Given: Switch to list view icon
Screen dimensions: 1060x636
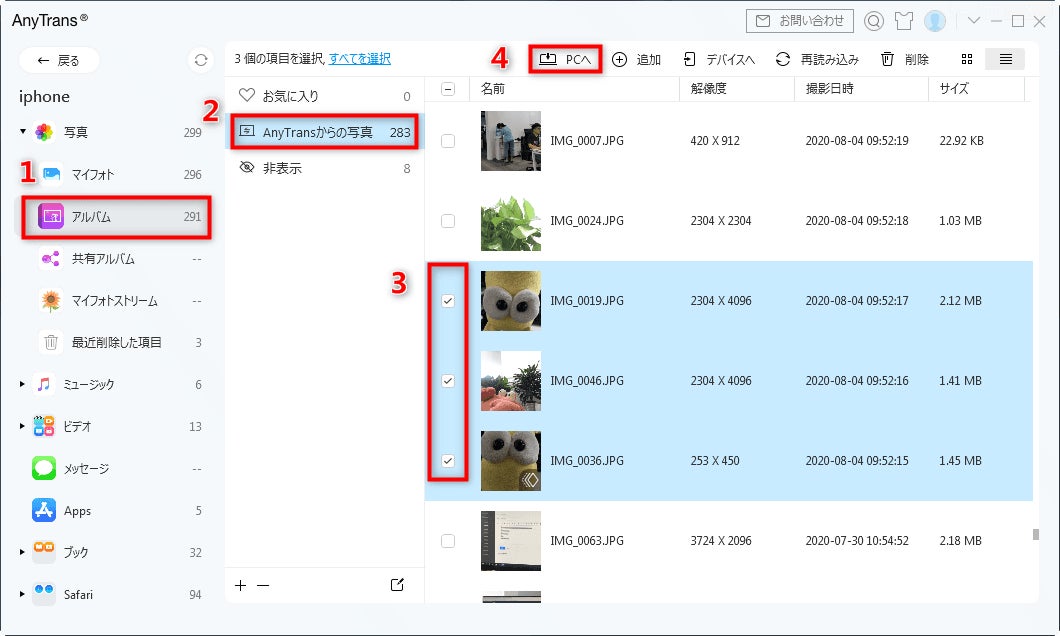Looking at the screenshot, I should tap(1005, 59).
